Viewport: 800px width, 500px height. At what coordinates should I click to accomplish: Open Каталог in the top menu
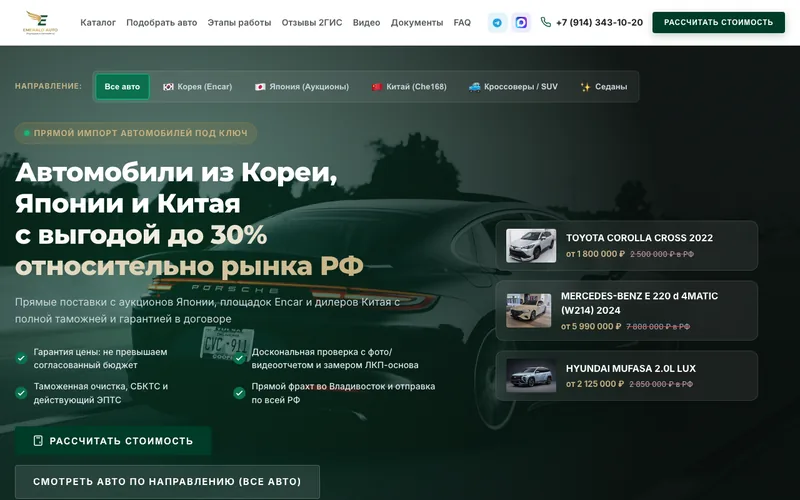pyautogui.click(x=98, y=22)
